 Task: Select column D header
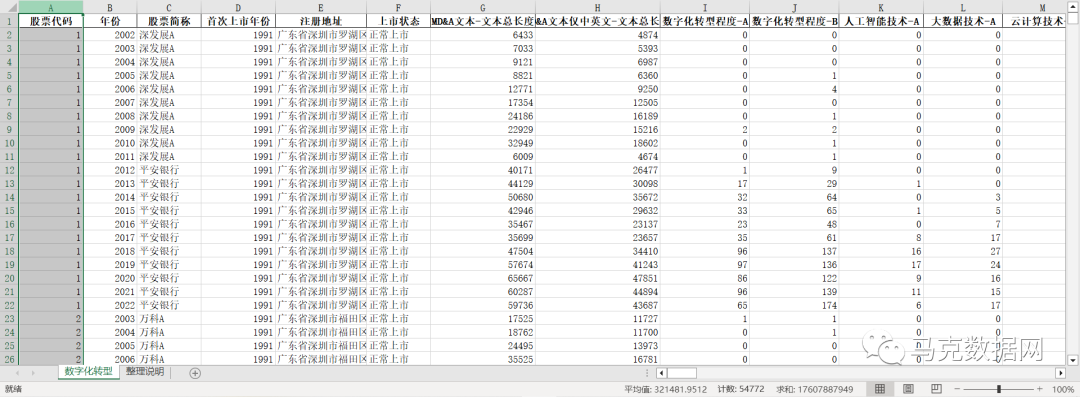[238, 7]
